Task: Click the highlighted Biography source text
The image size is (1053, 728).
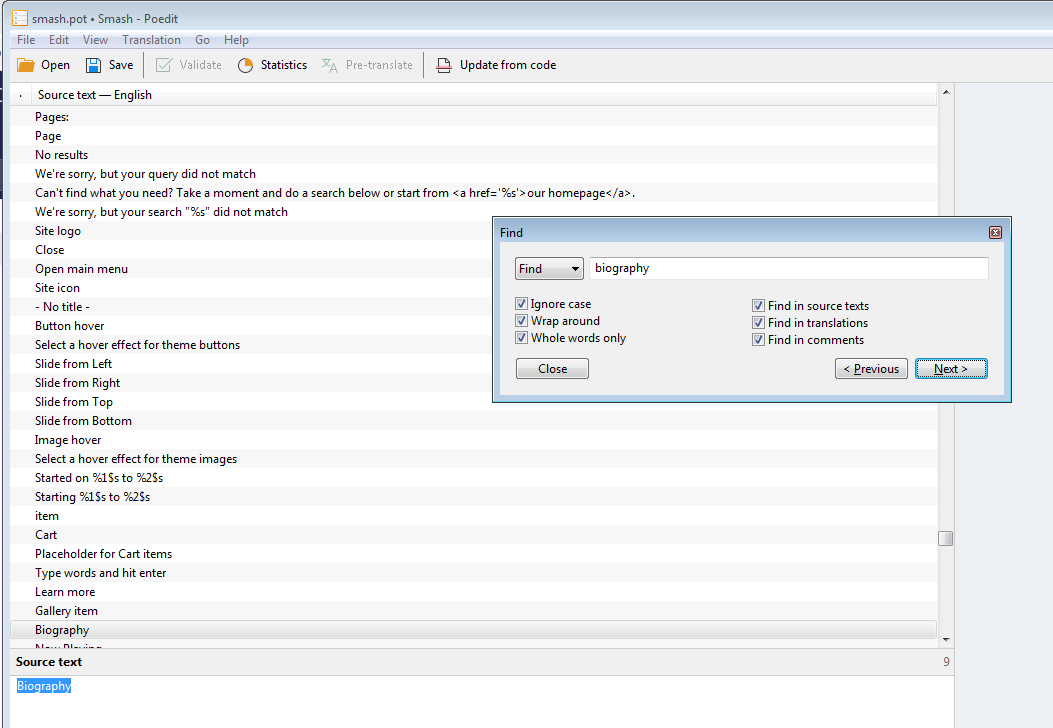Action: pos(44,686)
